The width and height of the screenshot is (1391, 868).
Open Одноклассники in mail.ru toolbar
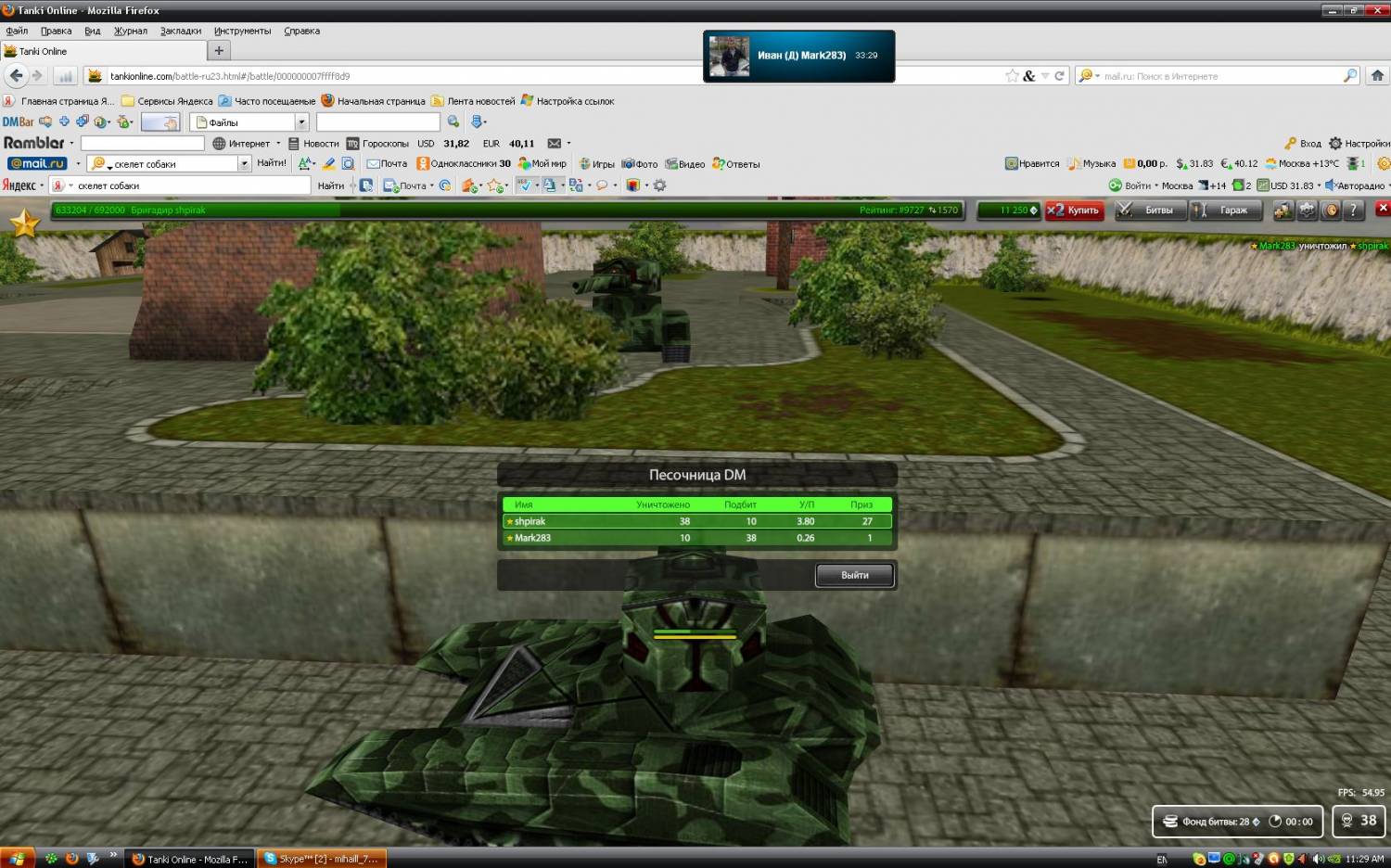pyautogui.click(x=464, y=164)
